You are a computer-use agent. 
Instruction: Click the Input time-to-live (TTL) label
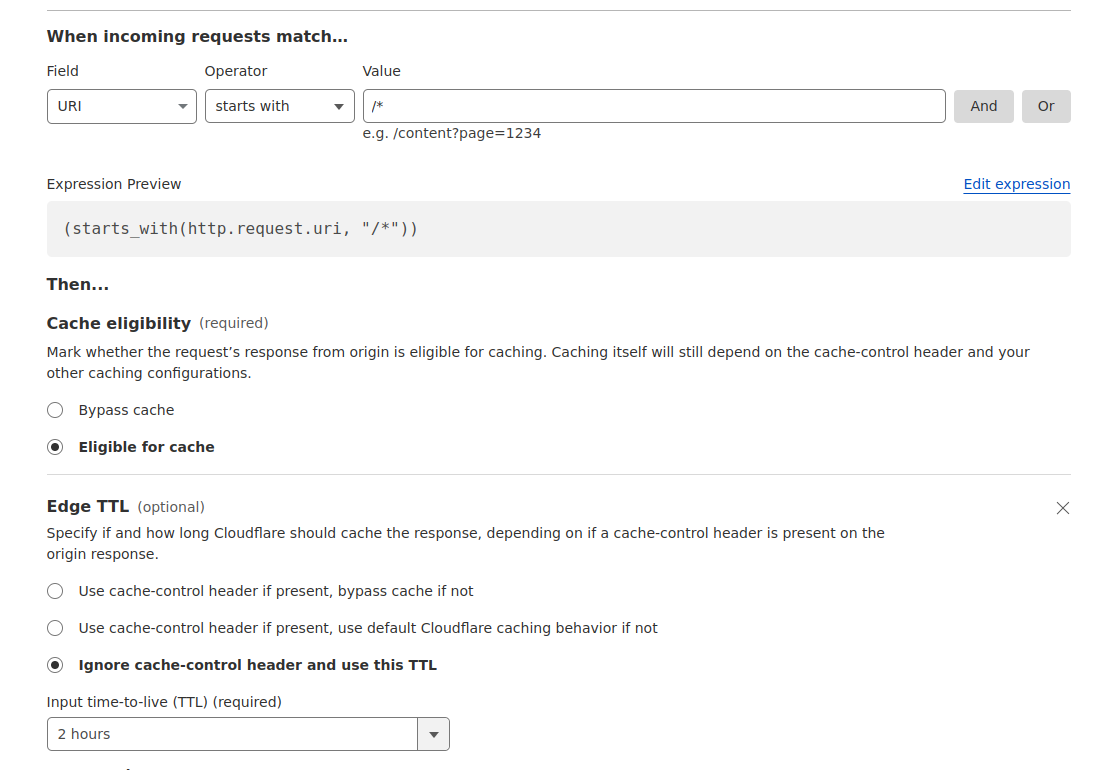point(164,702)
